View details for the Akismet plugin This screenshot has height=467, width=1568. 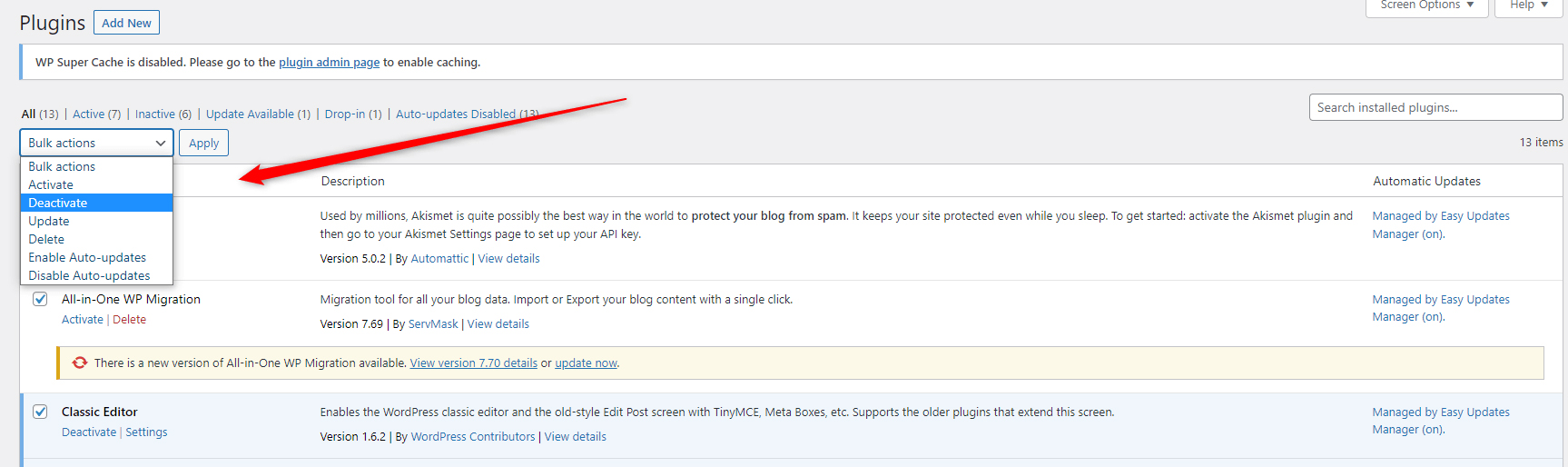508,258
